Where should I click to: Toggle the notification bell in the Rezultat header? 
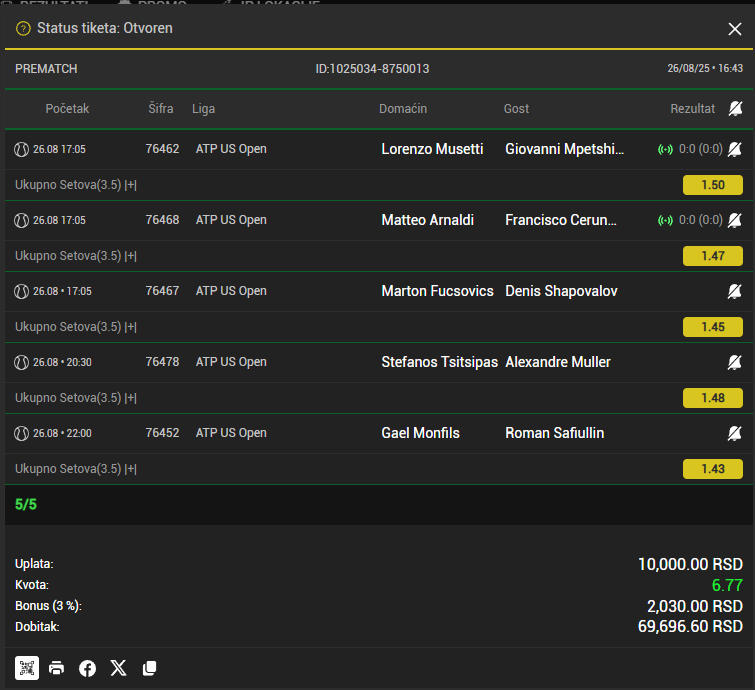click(x=735, y=109)
